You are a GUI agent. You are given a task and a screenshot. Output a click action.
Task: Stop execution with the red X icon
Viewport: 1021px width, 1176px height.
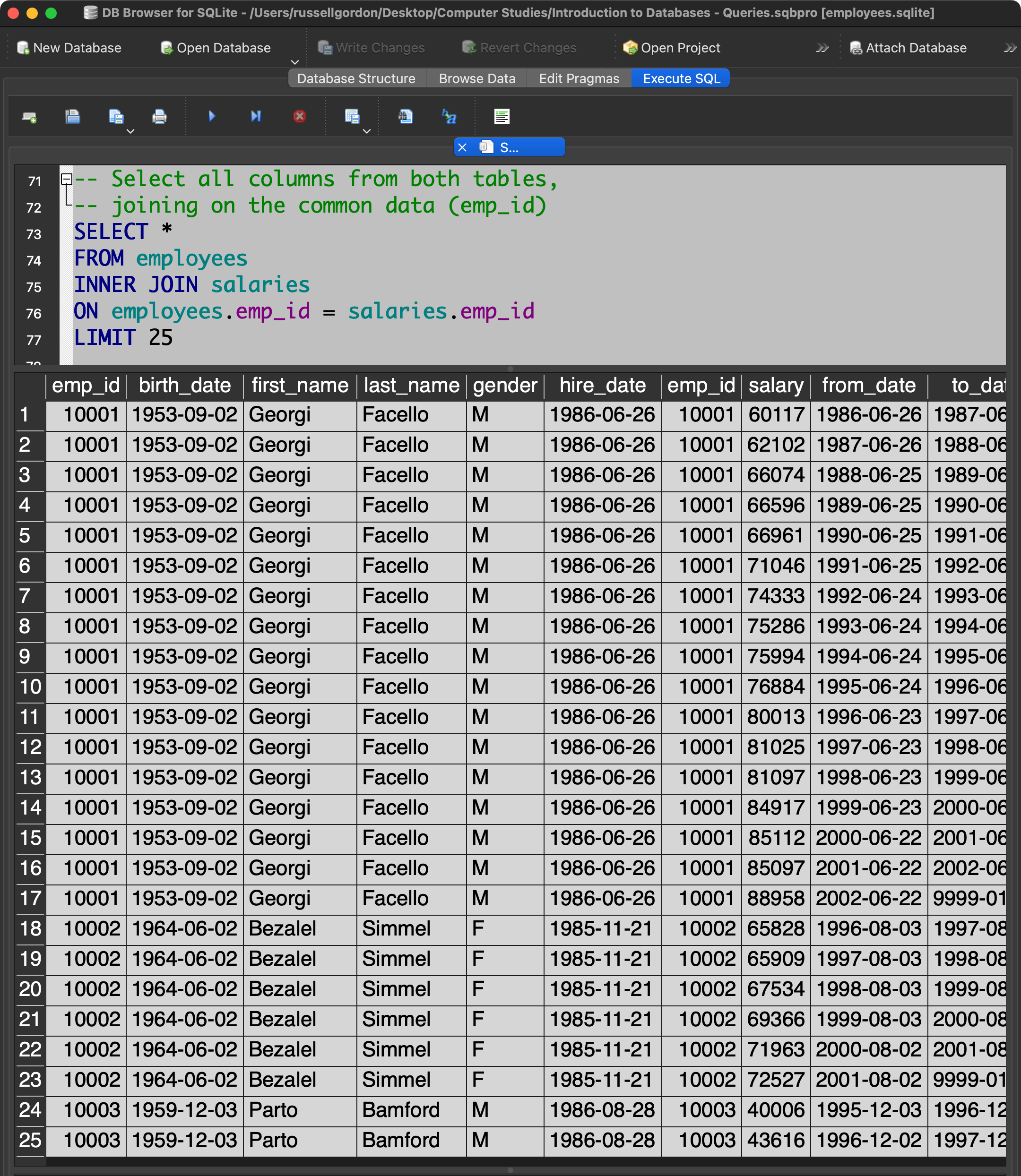point(299,117)
